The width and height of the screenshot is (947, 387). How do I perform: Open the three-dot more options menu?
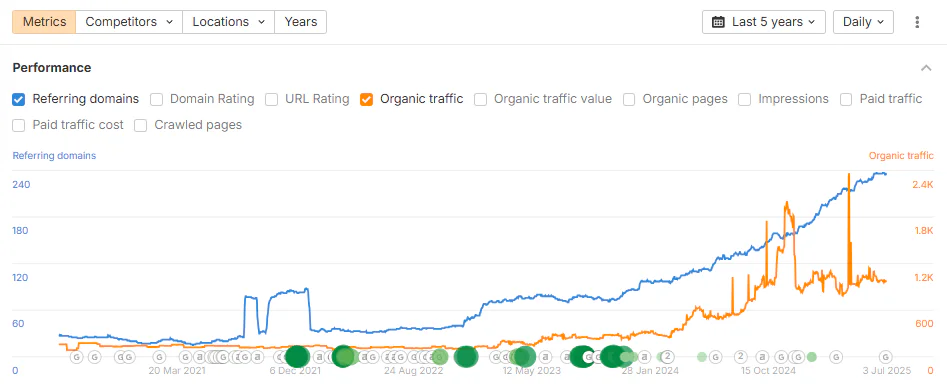(x=917, y=22)
